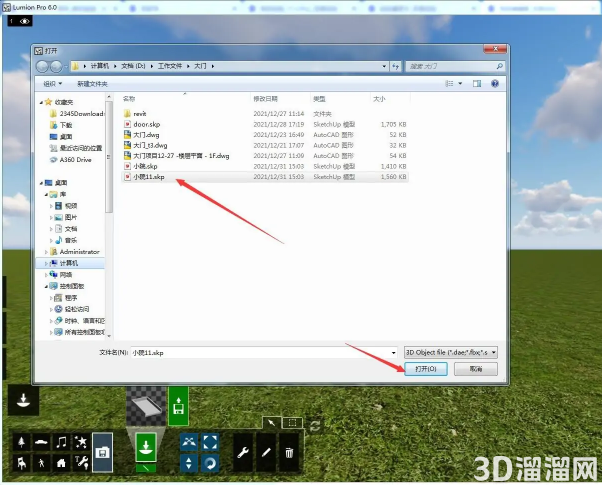Click the Context menu wrench icon
The width and height of the screenshot is (602, 485).
243,453
